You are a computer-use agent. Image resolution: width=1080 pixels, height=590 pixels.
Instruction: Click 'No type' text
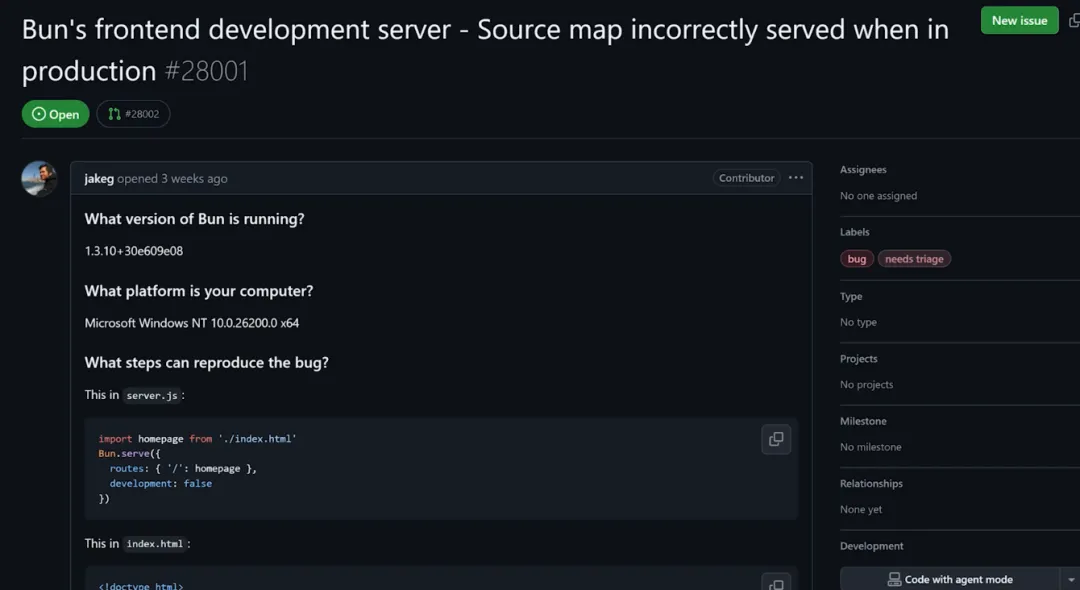point(858,322)
